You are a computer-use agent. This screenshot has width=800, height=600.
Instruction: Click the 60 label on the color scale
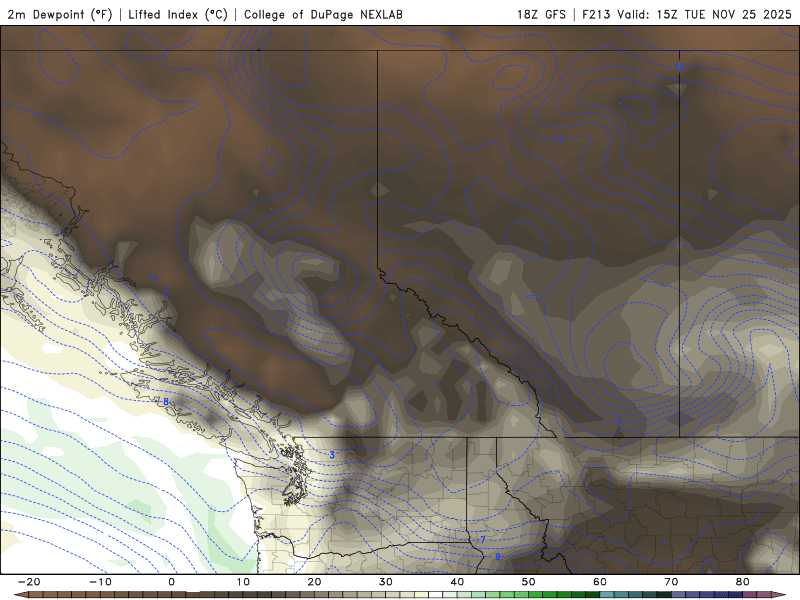pyautogui.click(x=600, y=582)
